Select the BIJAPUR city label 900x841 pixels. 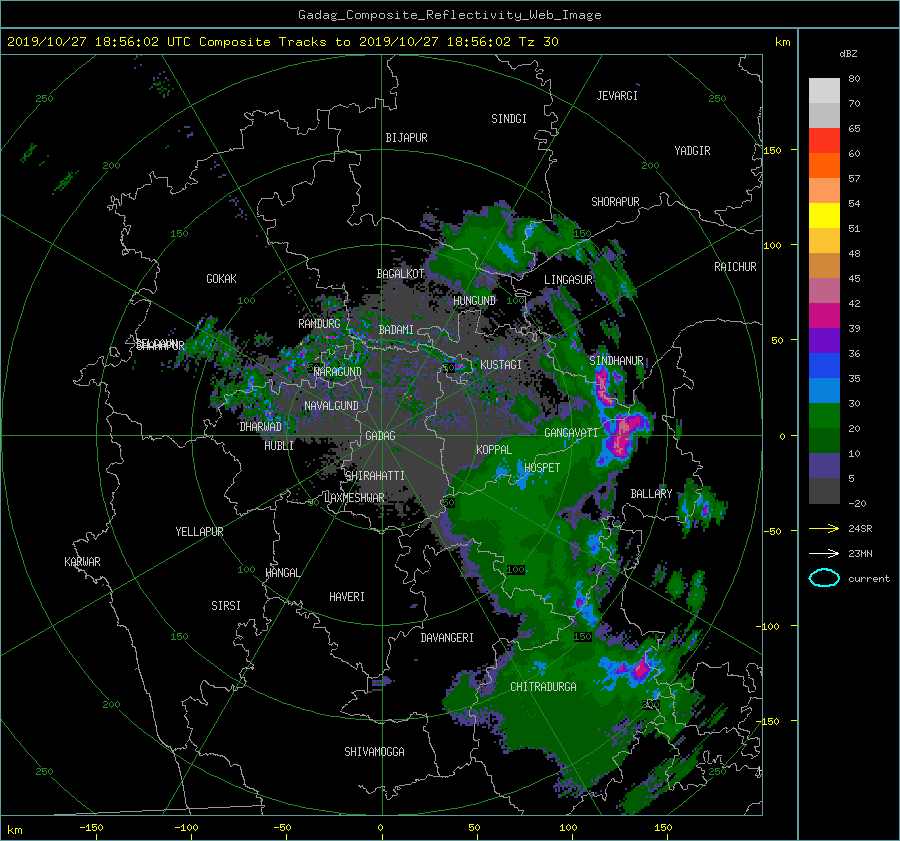click(x=406, y=138)
